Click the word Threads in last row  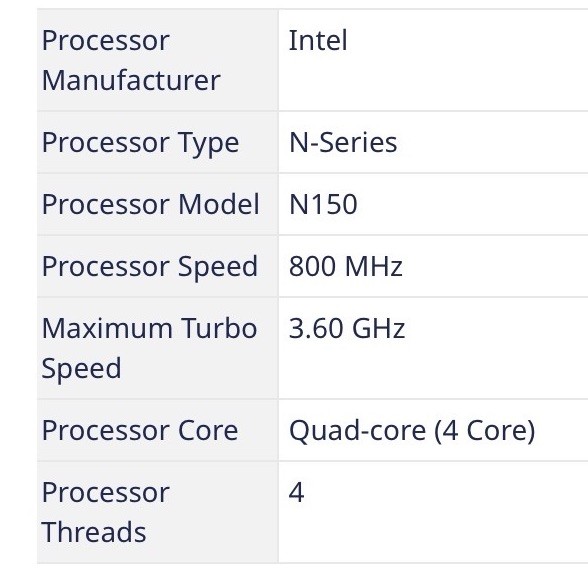pyautogui.click(x=94, y=532)
